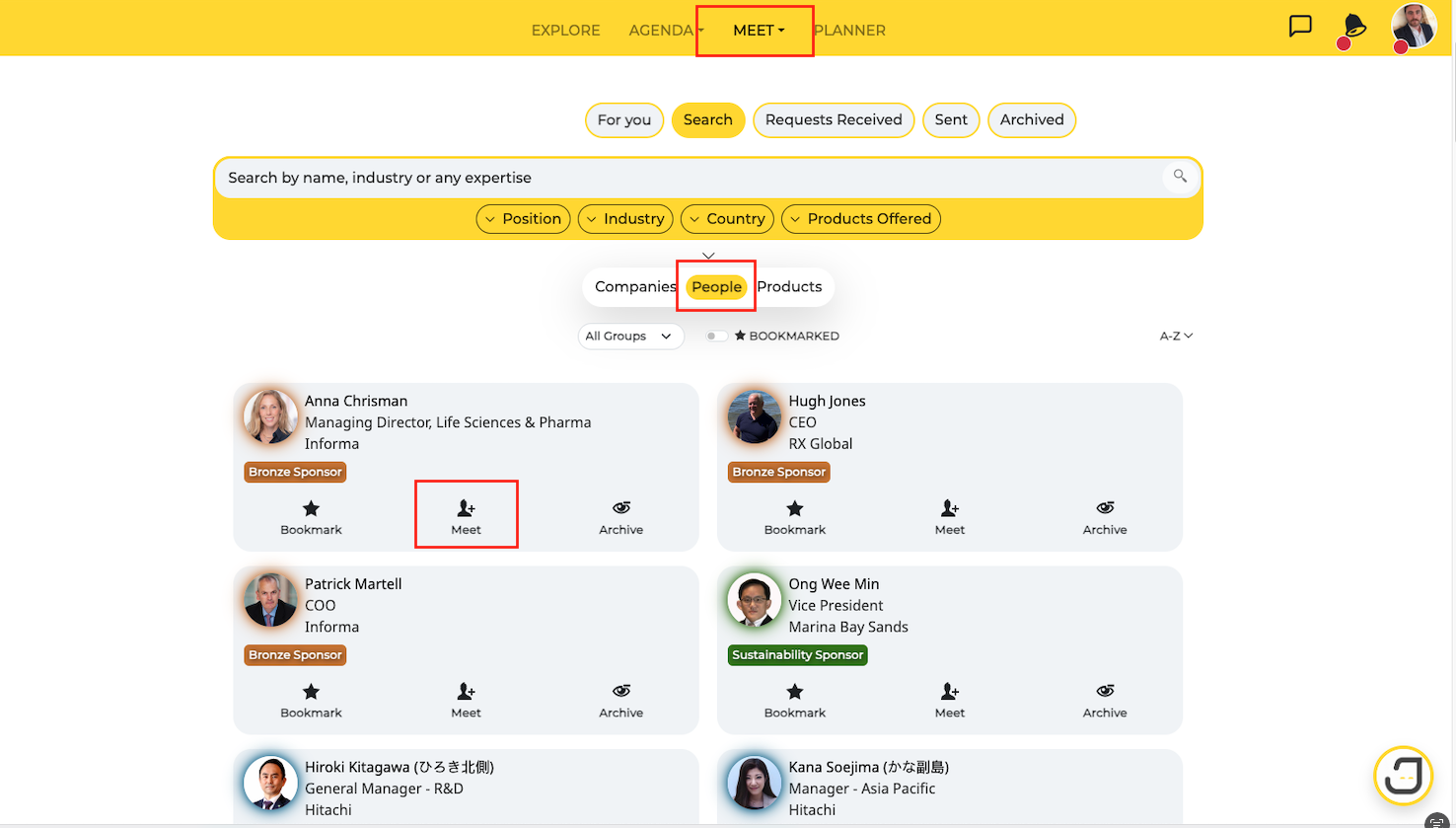Archive Ong Wee Min's card
The height and width of the screenshot is (828, 1456).
coord(1105,701)
